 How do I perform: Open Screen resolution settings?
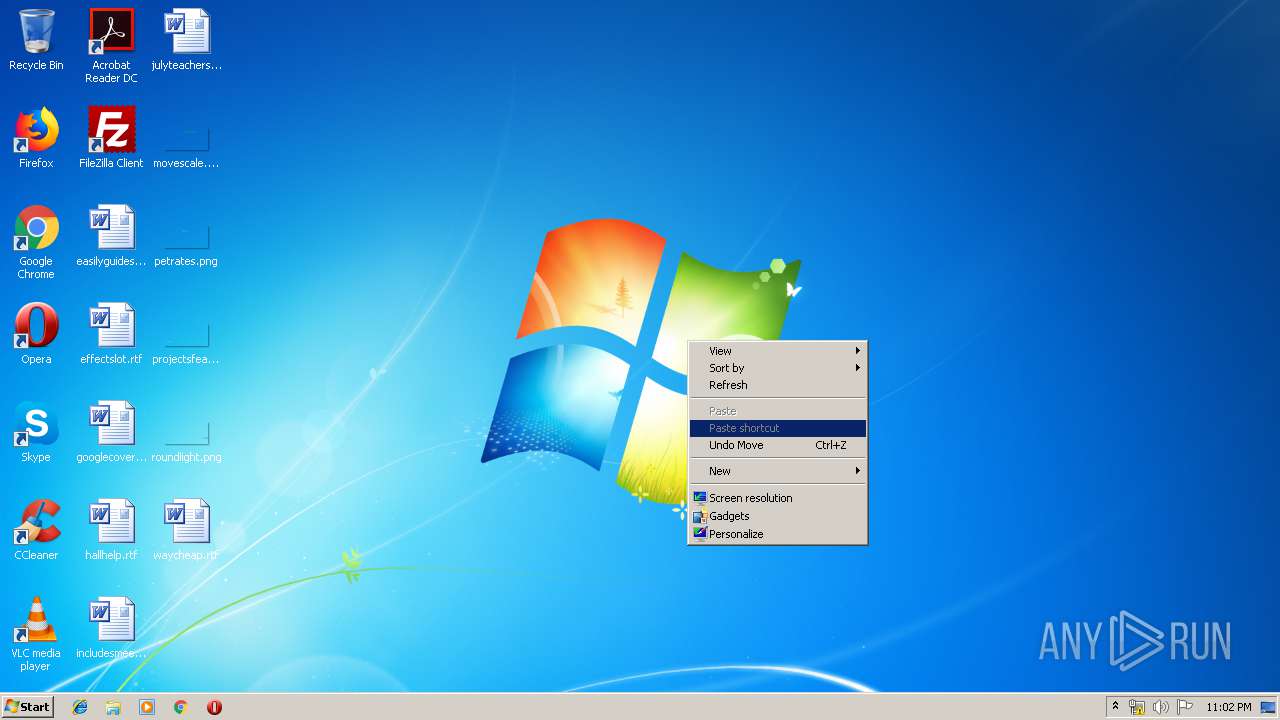778,498
